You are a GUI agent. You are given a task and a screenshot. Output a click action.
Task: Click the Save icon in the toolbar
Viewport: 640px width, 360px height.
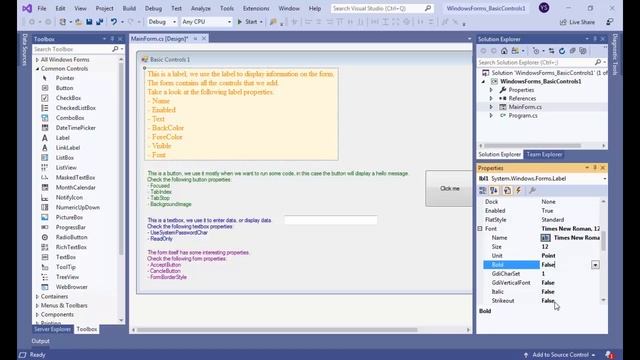coord(89,22)
